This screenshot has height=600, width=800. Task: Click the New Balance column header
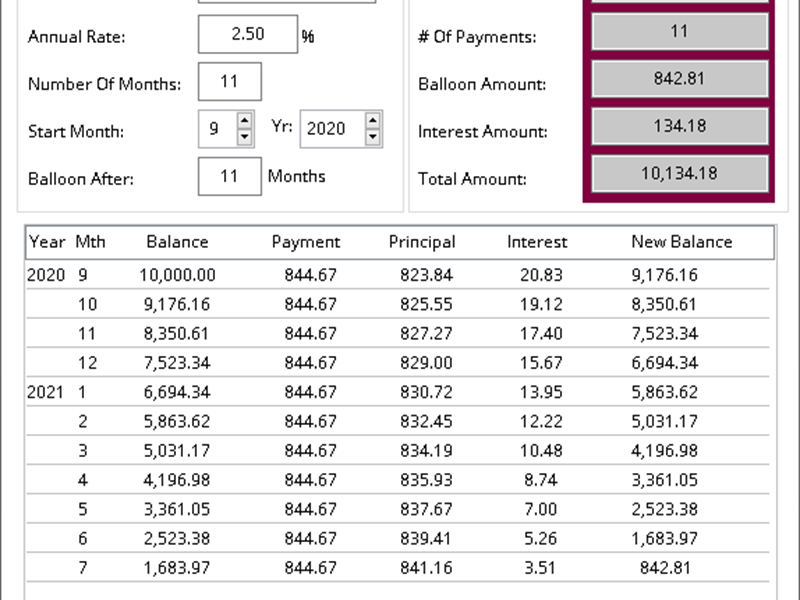point(682,242)
